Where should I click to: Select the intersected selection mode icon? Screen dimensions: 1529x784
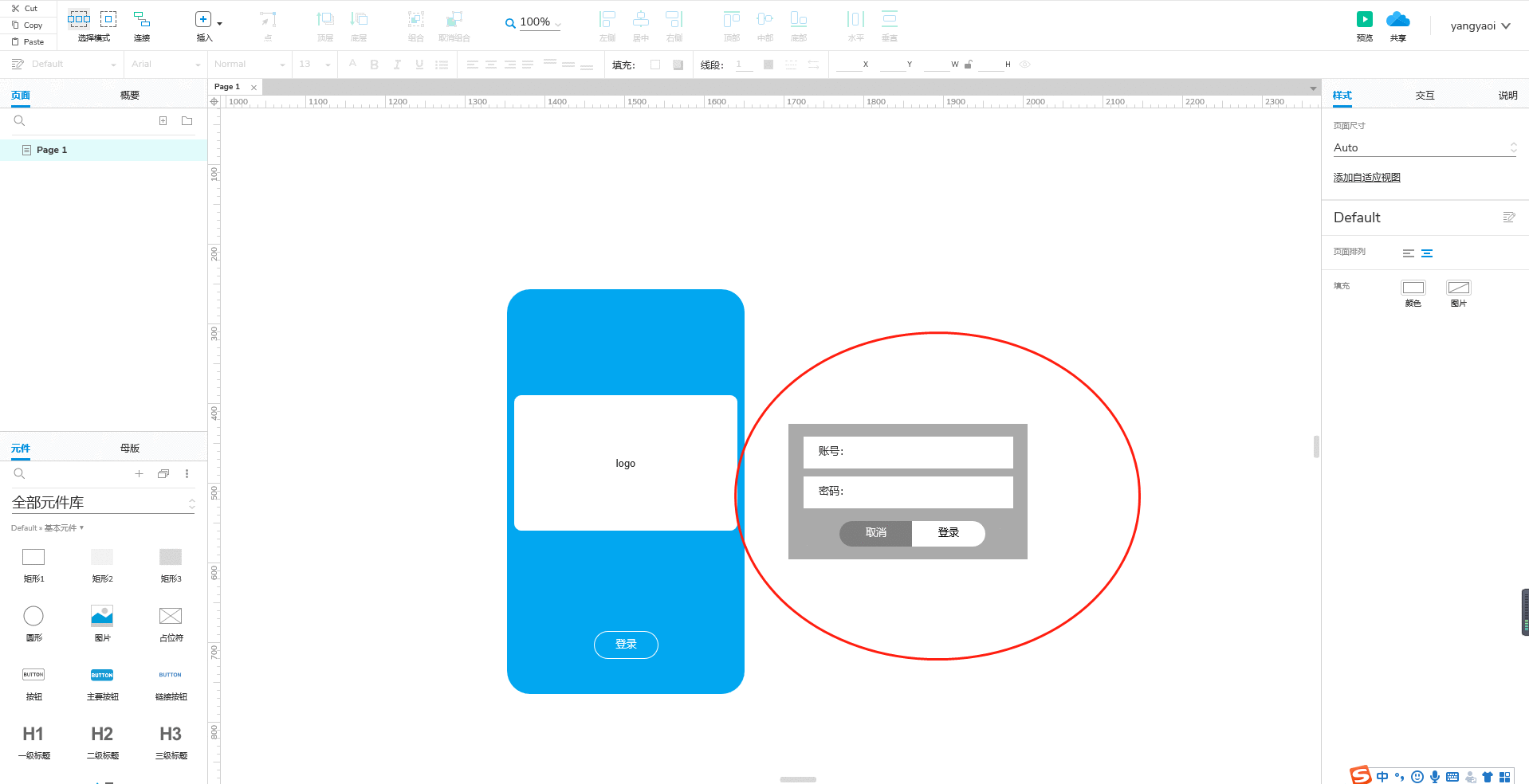(79, 19)
